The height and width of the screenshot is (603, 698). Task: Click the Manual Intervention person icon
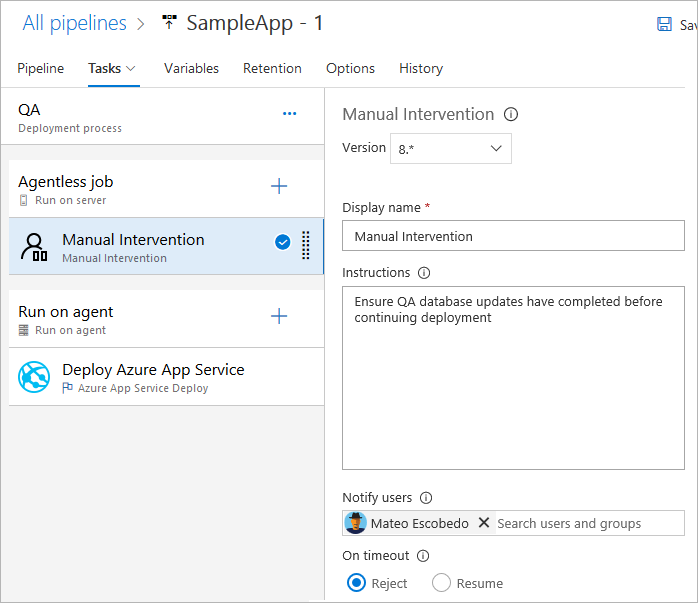tap(34, 247)
